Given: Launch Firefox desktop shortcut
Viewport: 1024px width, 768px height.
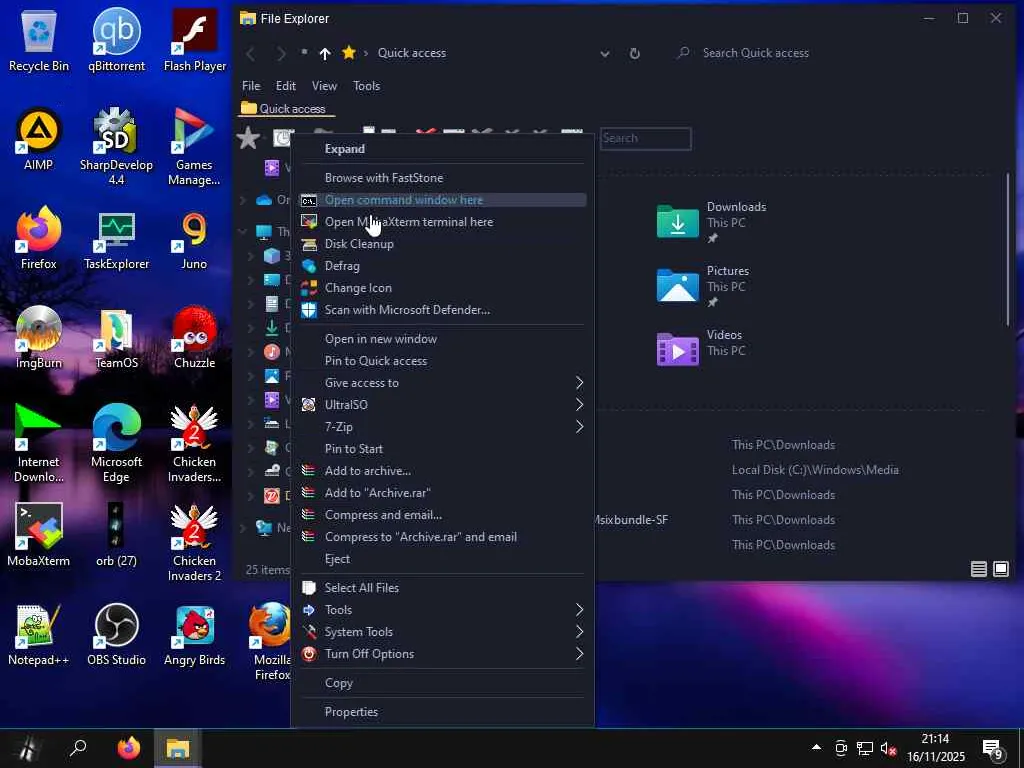Looking at the screenshot, I should tap(39, 238).
